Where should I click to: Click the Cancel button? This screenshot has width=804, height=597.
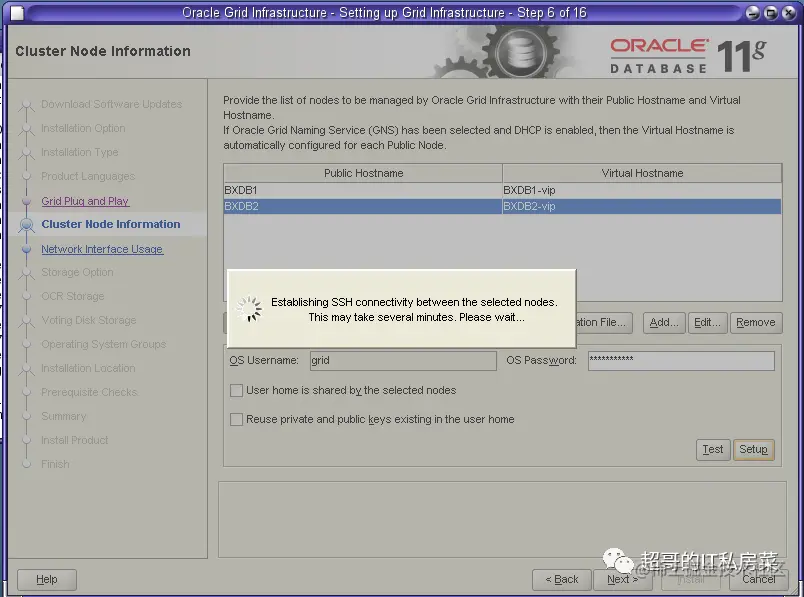tap(759, 580)
